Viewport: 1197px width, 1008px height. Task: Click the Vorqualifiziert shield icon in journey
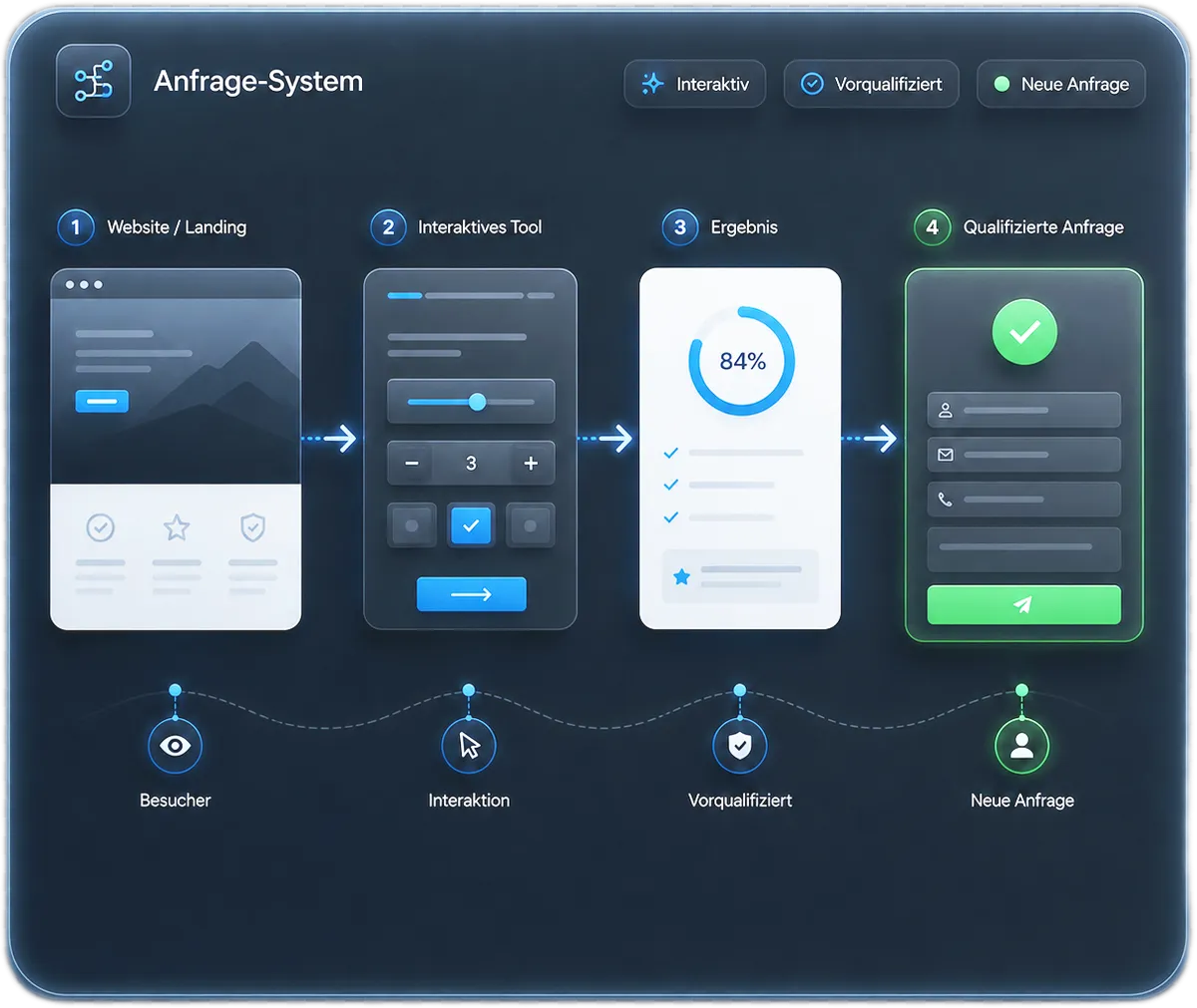pyautogui.click(x=740, y=746)
